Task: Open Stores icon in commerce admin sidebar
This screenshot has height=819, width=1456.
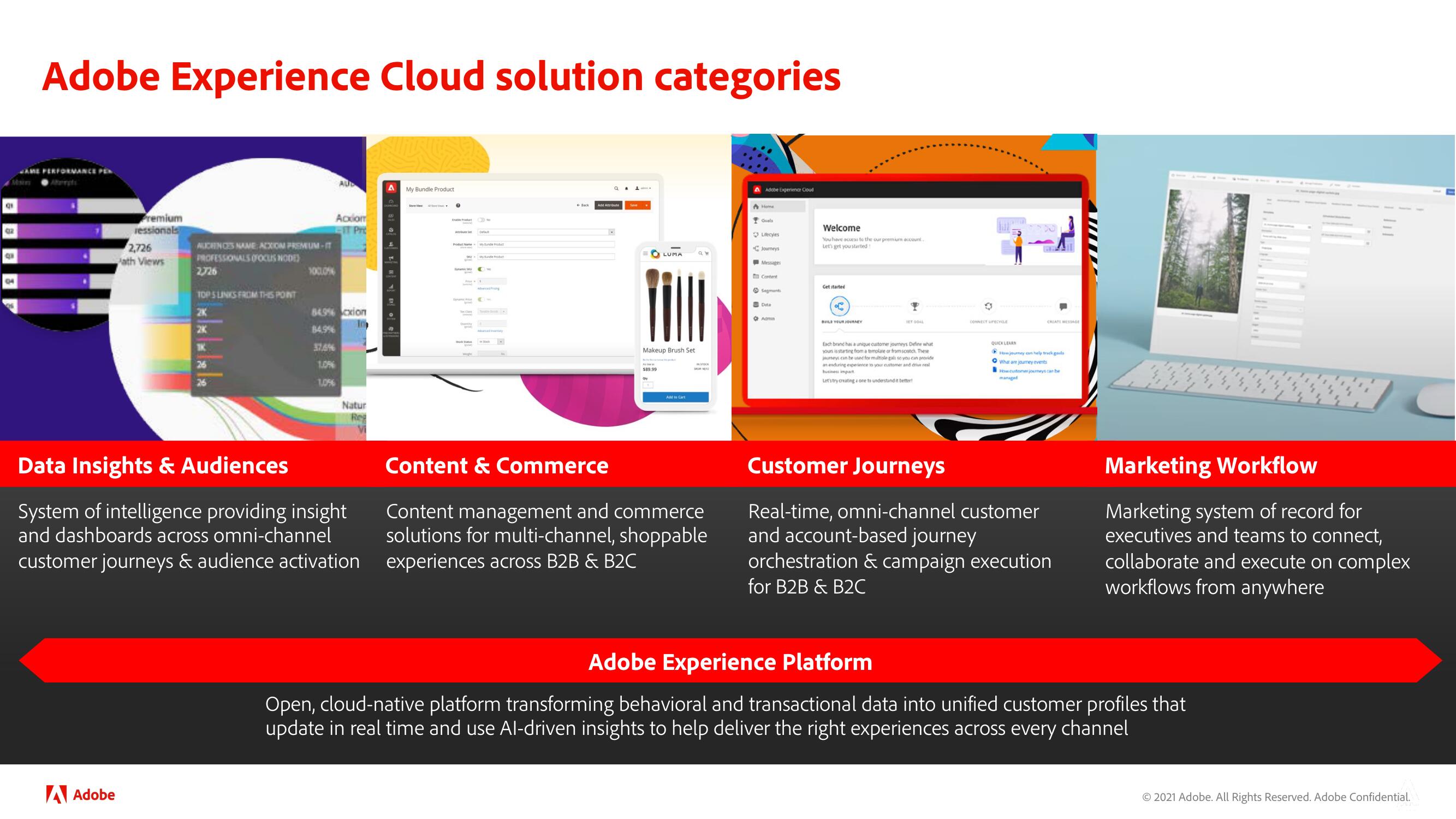Action: [x=391, y=302]
